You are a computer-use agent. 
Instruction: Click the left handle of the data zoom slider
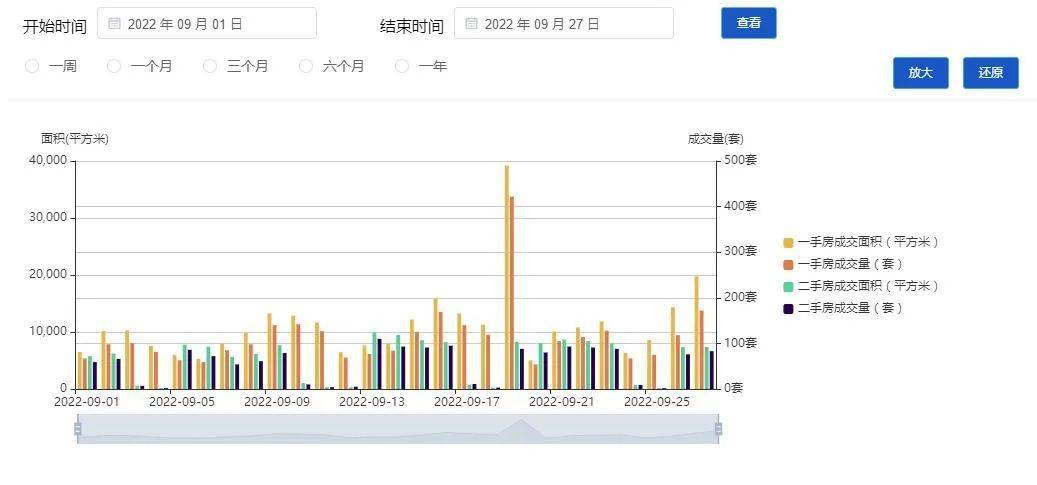coord(77,429)
